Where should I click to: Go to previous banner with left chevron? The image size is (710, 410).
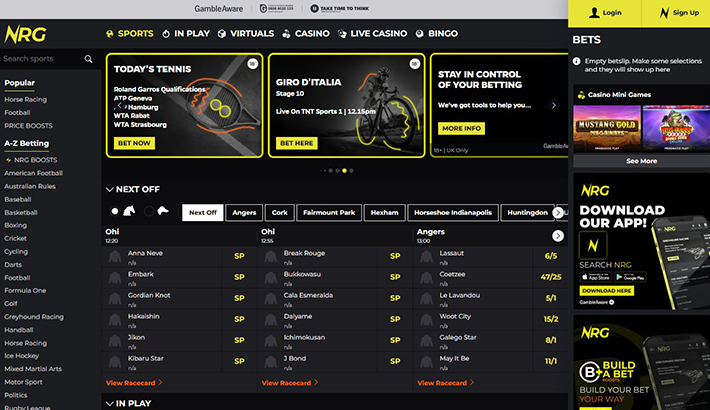(x=120, y=105)
